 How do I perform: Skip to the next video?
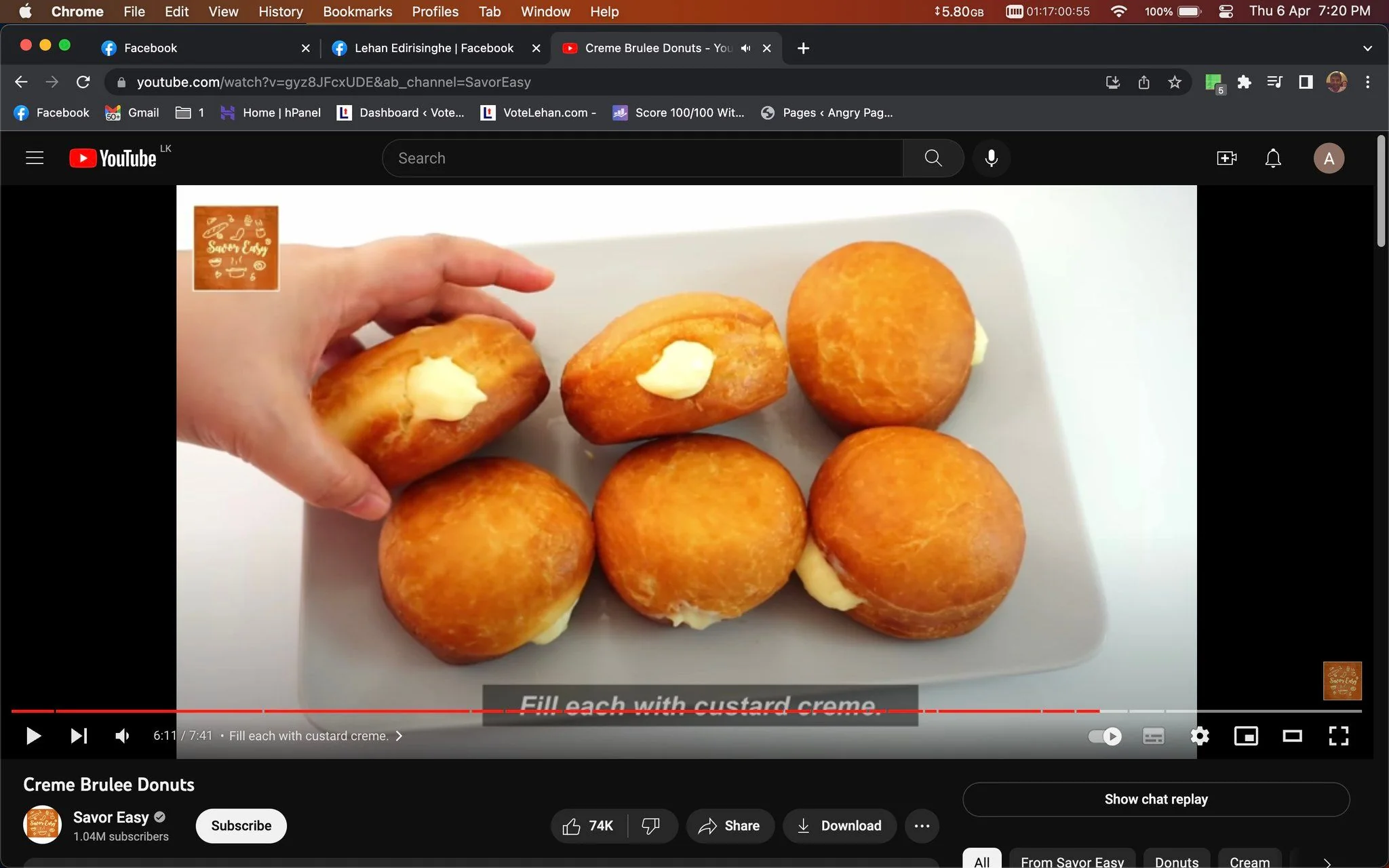tap(79, 736)
